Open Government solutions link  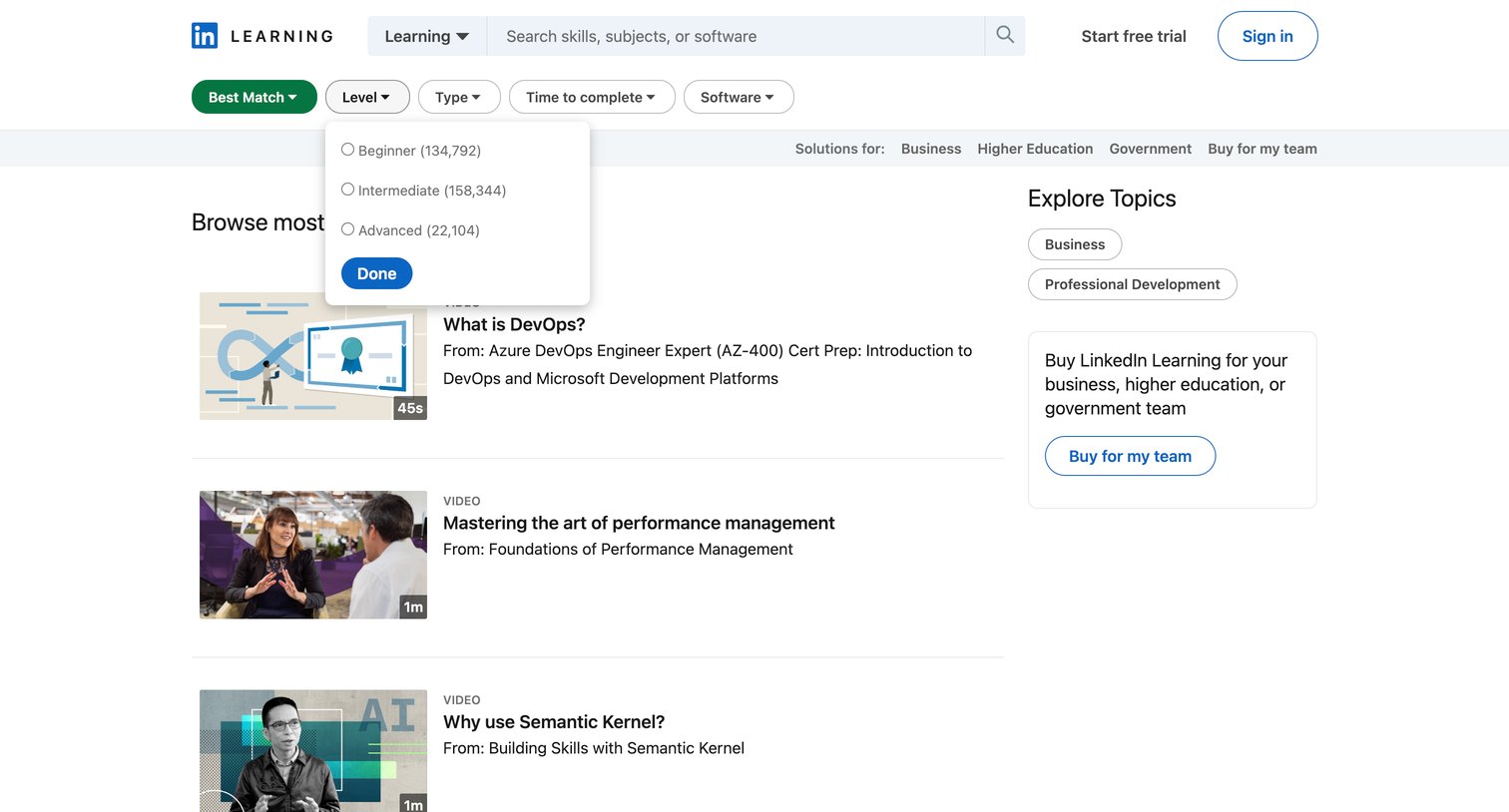click(1151, 149)
